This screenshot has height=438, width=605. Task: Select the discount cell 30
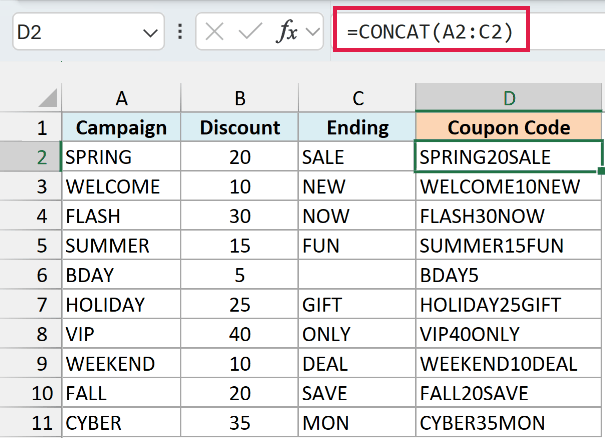(x=240, y=215)
